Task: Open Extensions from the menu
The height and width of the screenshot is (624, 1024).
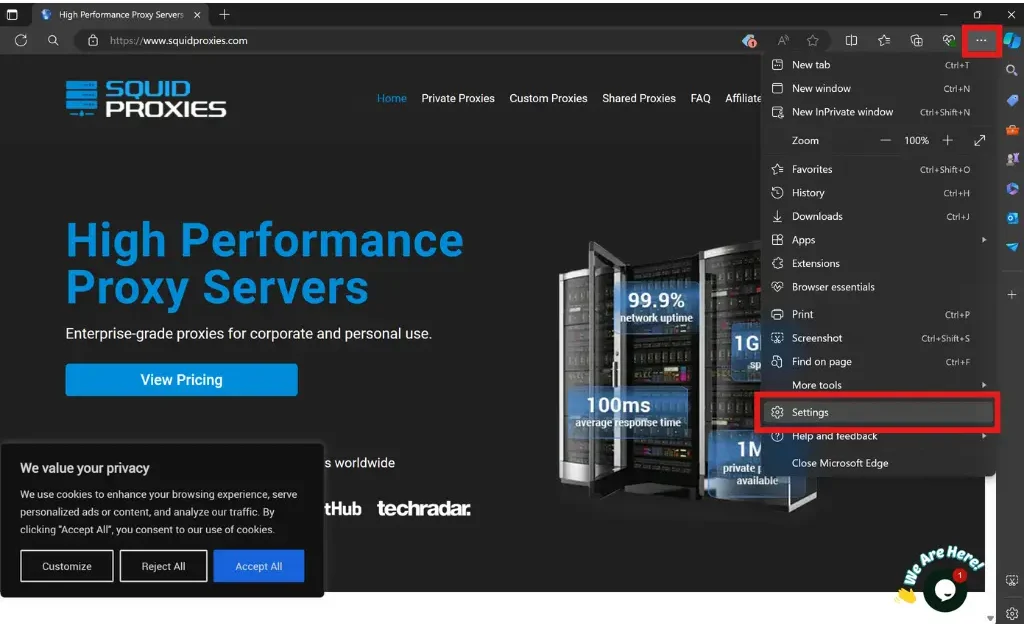Action: [x=878, y=263]
